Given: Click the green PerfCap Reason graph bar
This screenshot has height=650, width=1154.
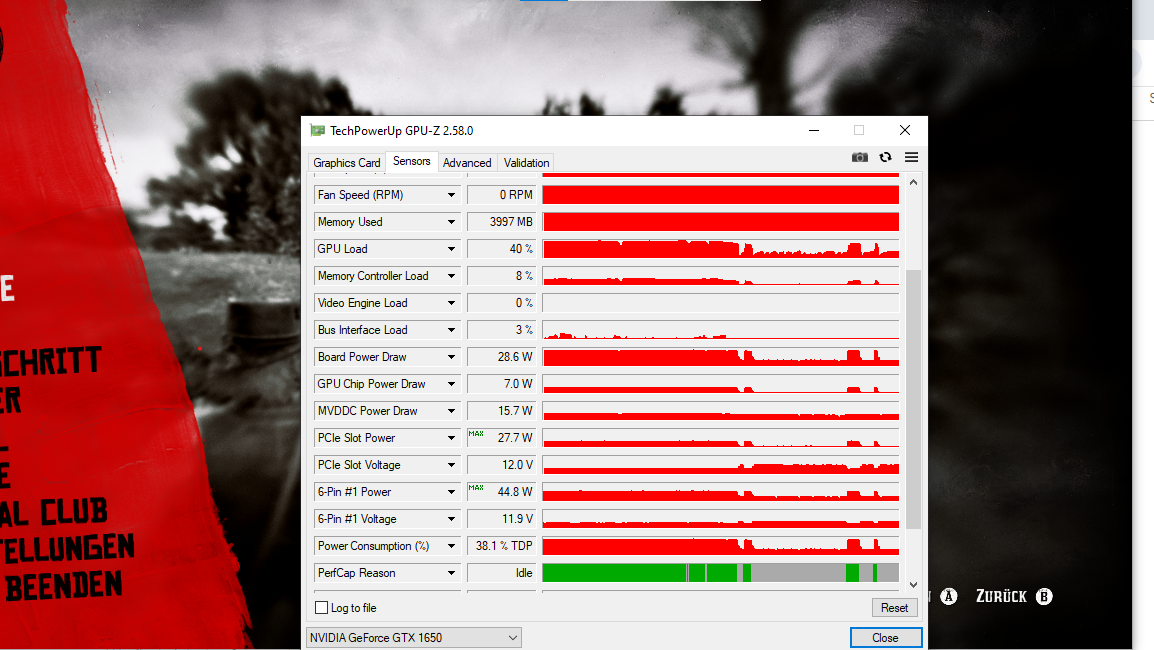Looking at the screenshot, I should click(x=620, y=572).
